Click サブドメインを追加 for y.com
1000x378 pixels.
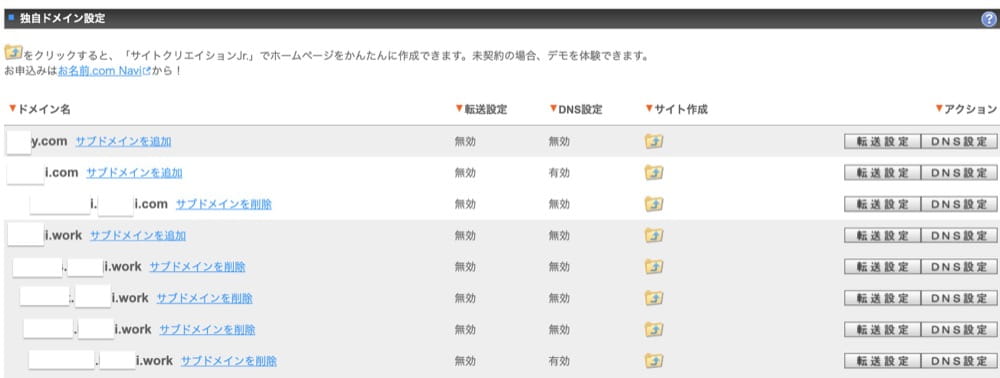[123, 142]
